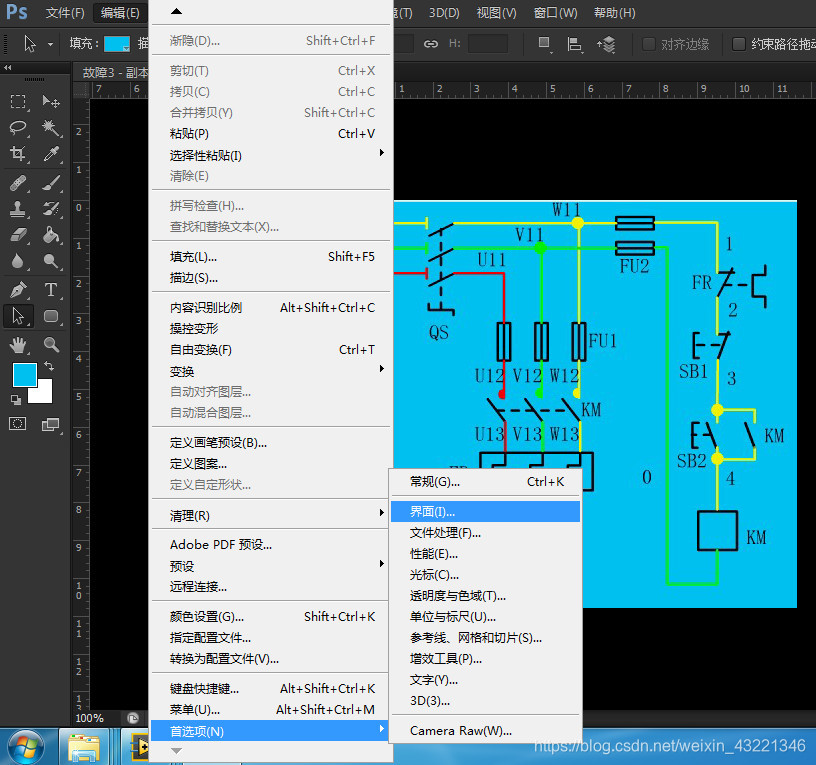Choose 界面 preferences entry

tap(486, 512)
